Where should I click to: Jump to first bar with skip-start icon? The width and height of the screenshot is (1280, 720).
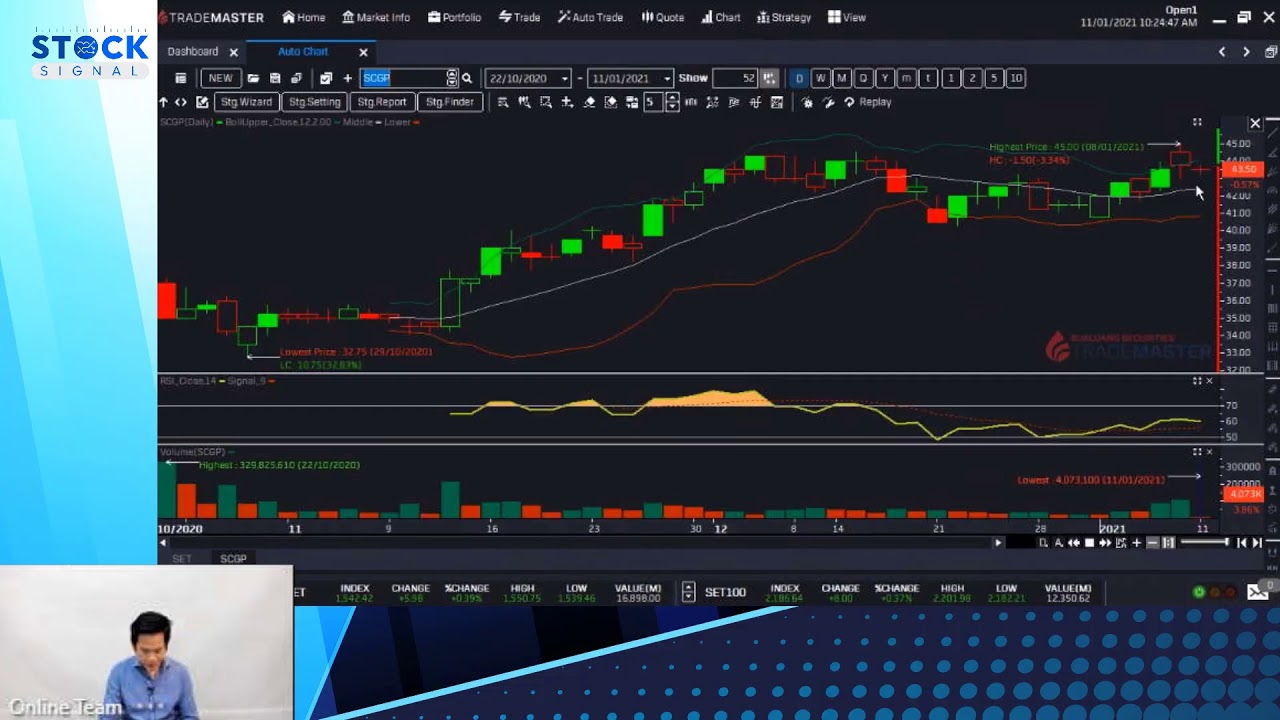tap(1242, 543)
